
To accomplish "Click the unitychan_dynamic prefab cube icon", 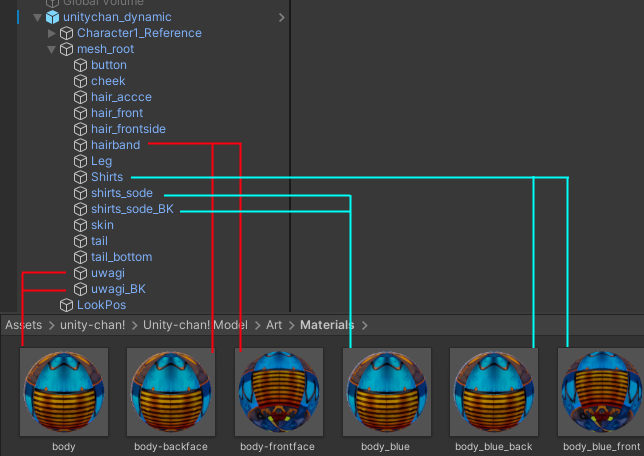I will [52, 17].
